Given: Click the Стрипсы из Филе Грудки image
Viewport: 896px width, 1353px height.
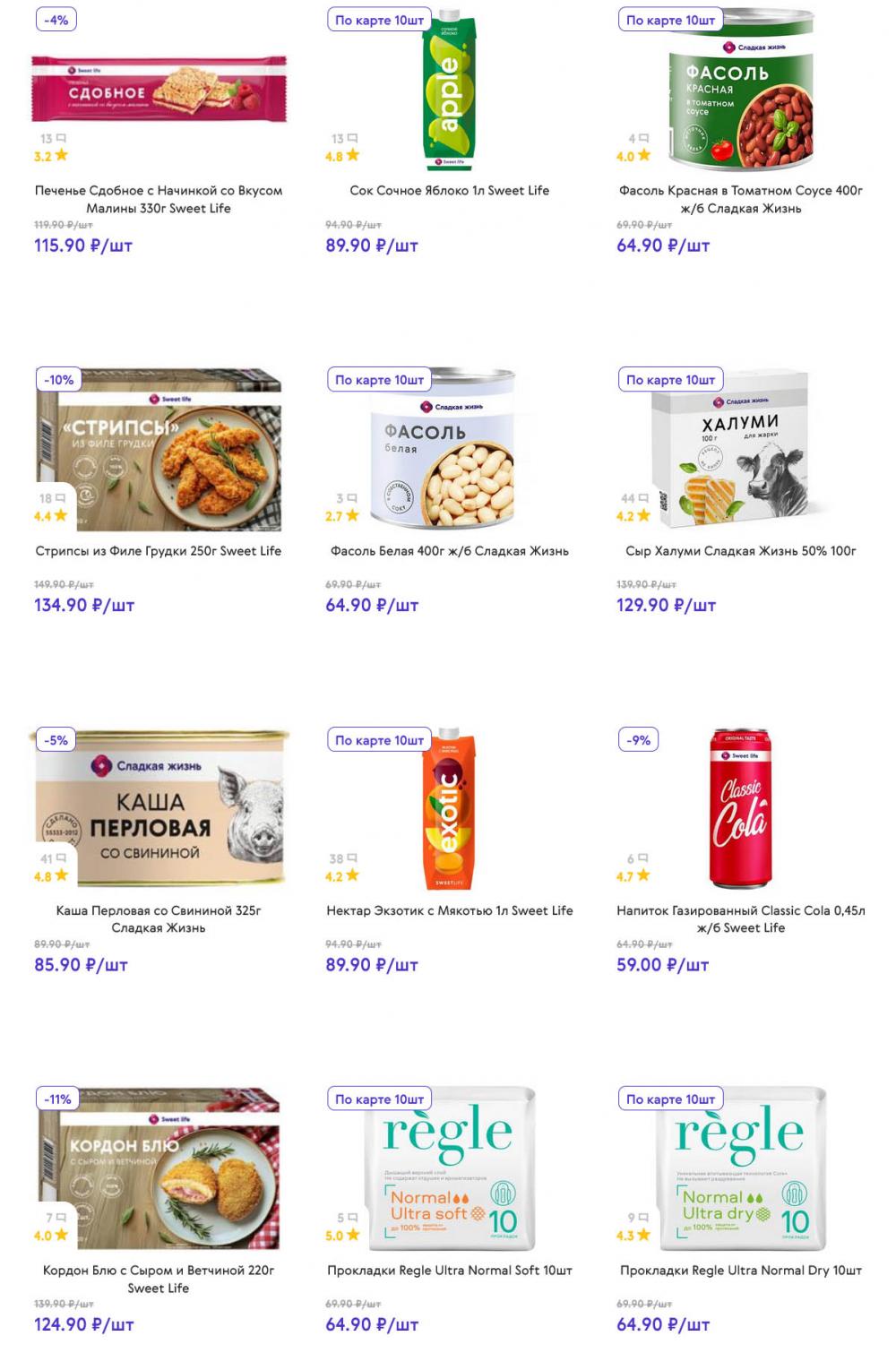Looking at the screenshot, I should (159, 448).
